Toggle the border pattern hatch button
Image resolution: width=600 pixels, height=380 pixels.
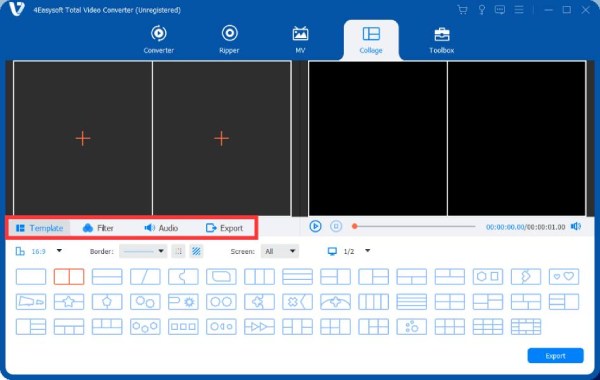196,251
